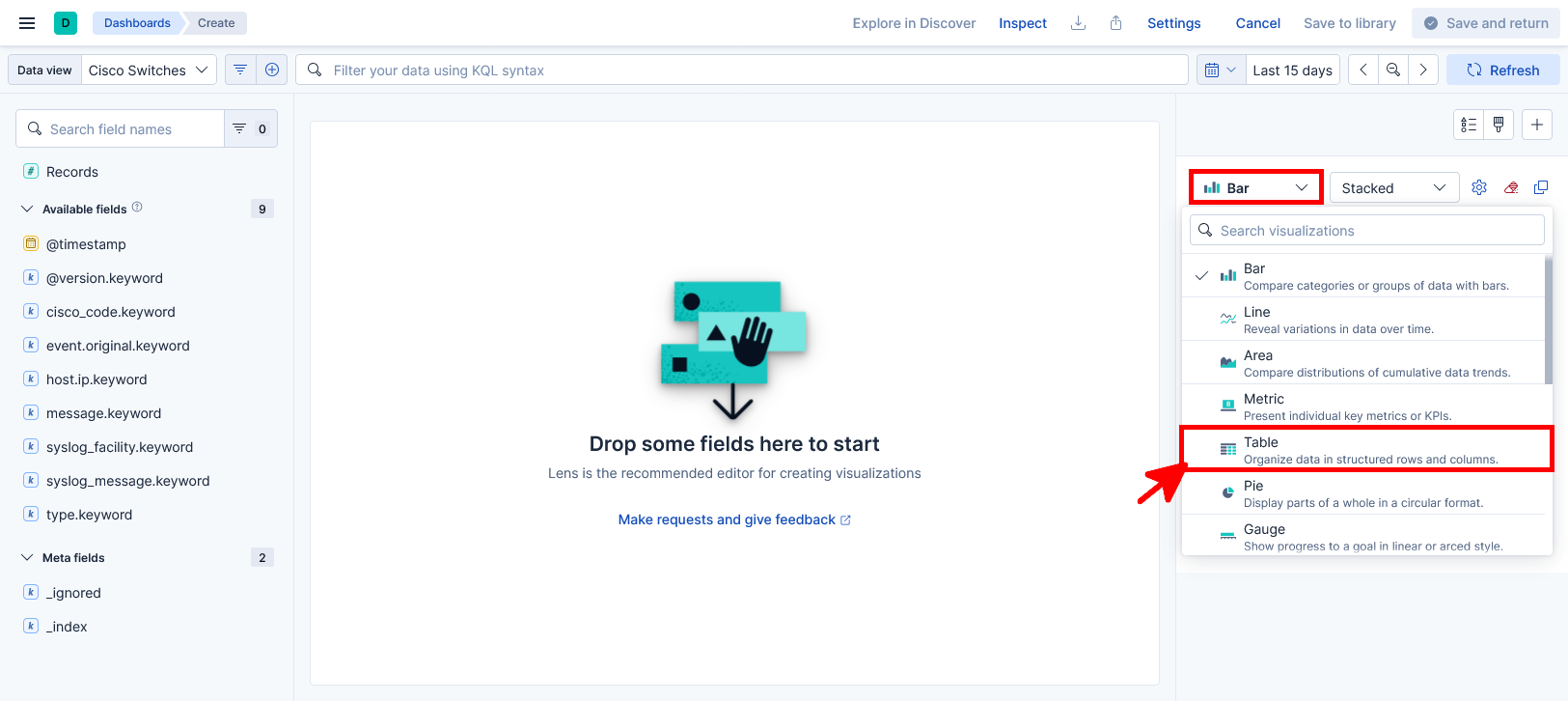
Task: Open the hamburger navigation menu
Action: [27, 23]
